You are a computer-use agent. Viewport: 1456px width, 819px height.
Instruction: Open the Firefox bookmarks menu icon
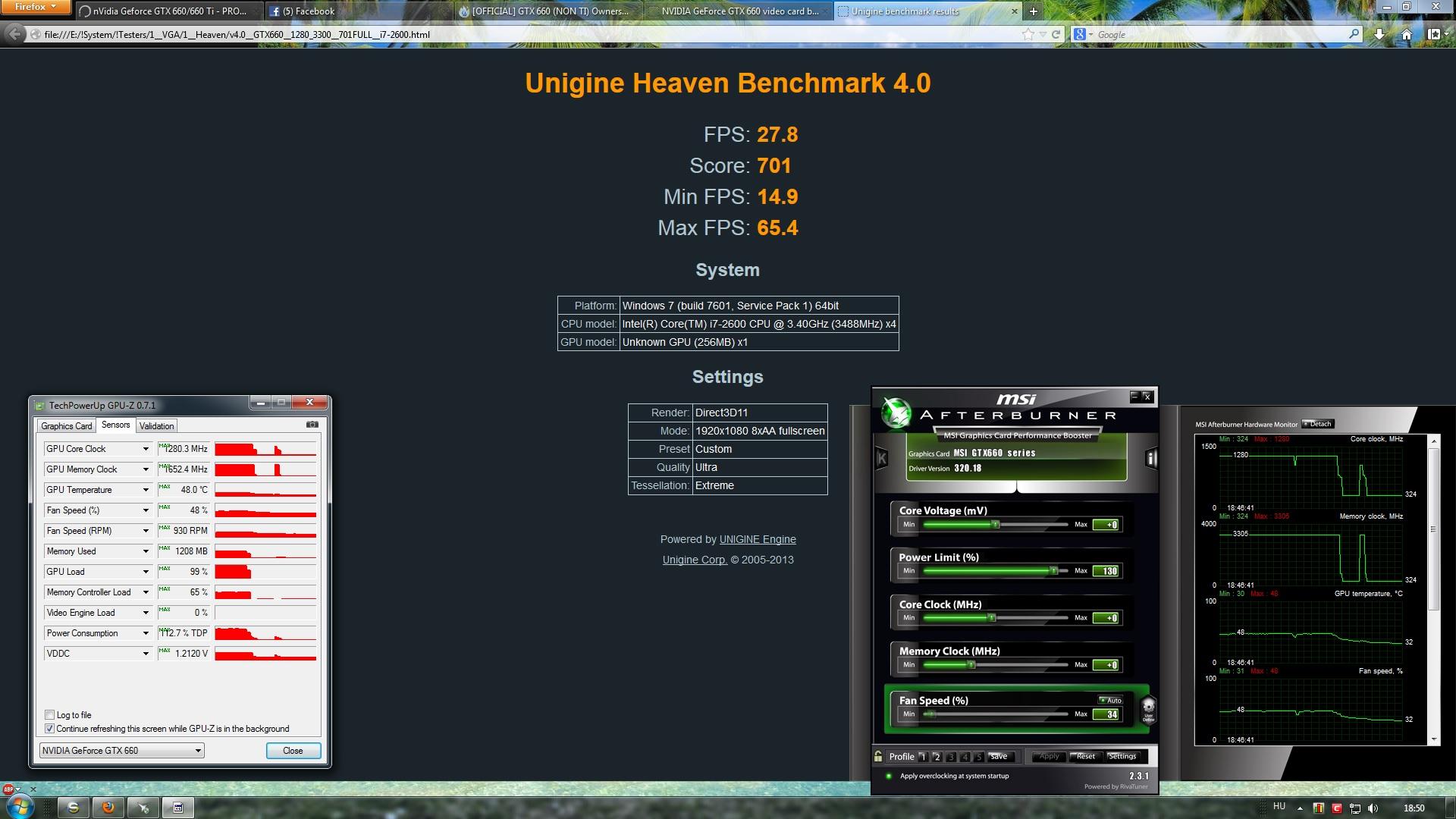coord(1433,34)
